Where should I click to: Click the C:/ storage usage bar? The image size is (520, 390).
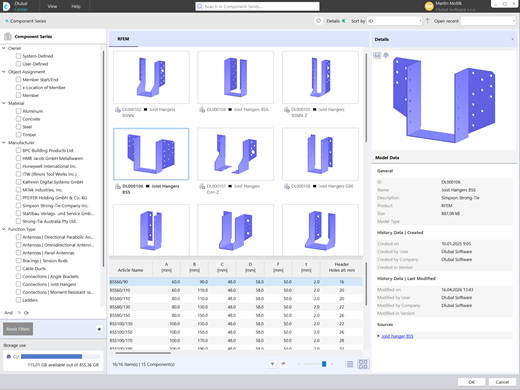(x=60, y=356)
